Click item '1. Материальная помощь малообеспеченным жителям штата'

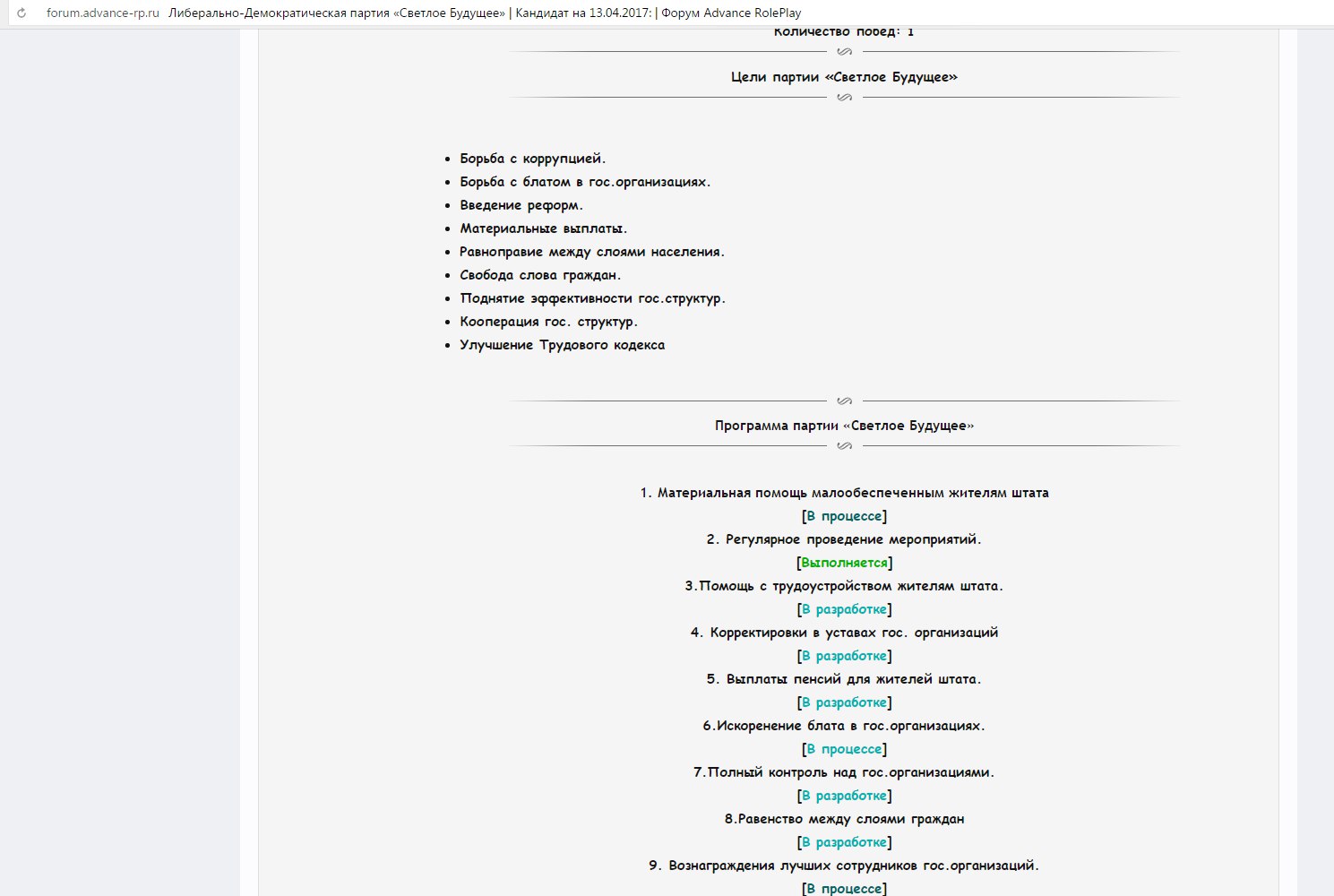click(844, 493)
